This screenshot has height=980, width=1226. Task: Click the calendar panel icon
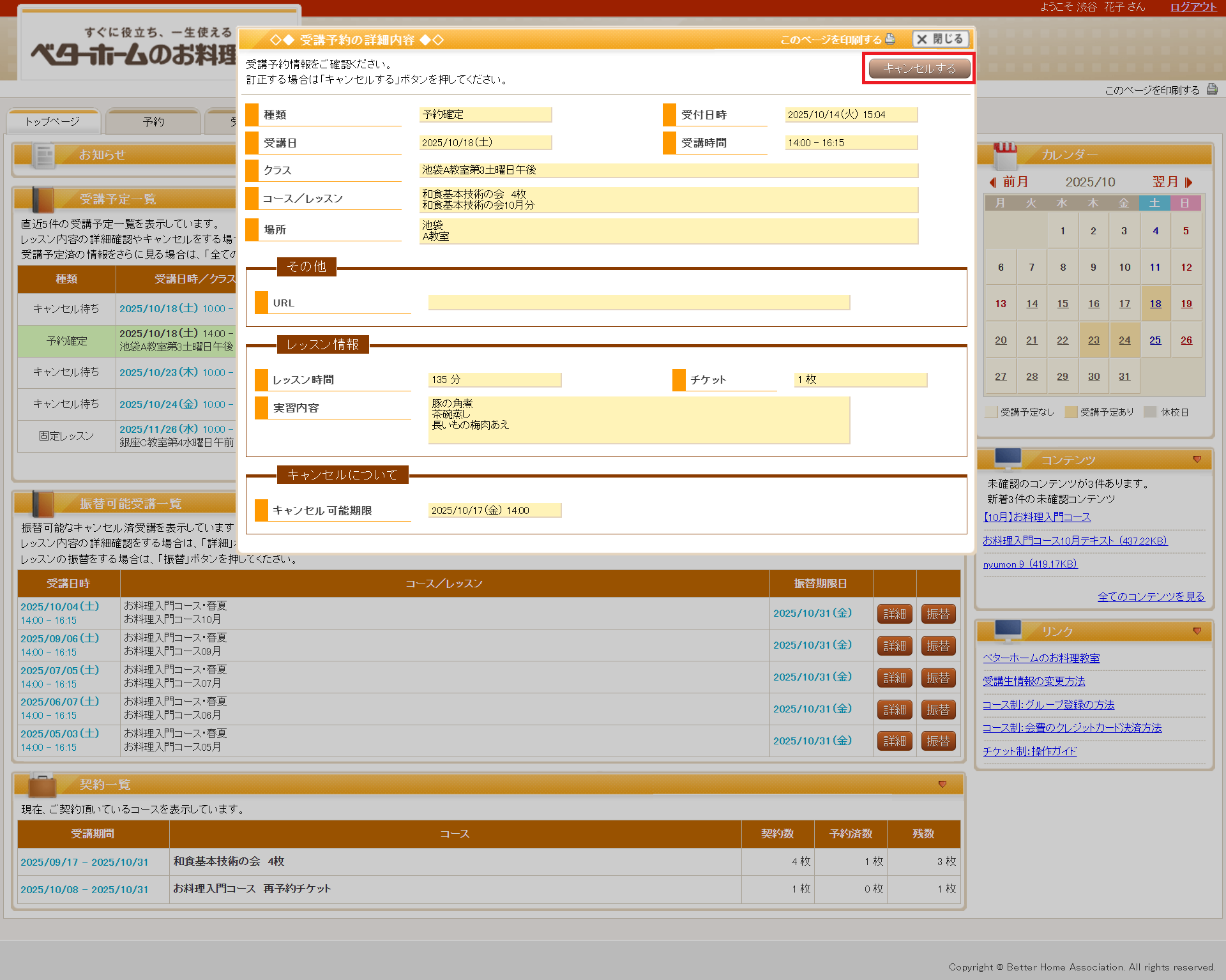tap(1005, 155)
